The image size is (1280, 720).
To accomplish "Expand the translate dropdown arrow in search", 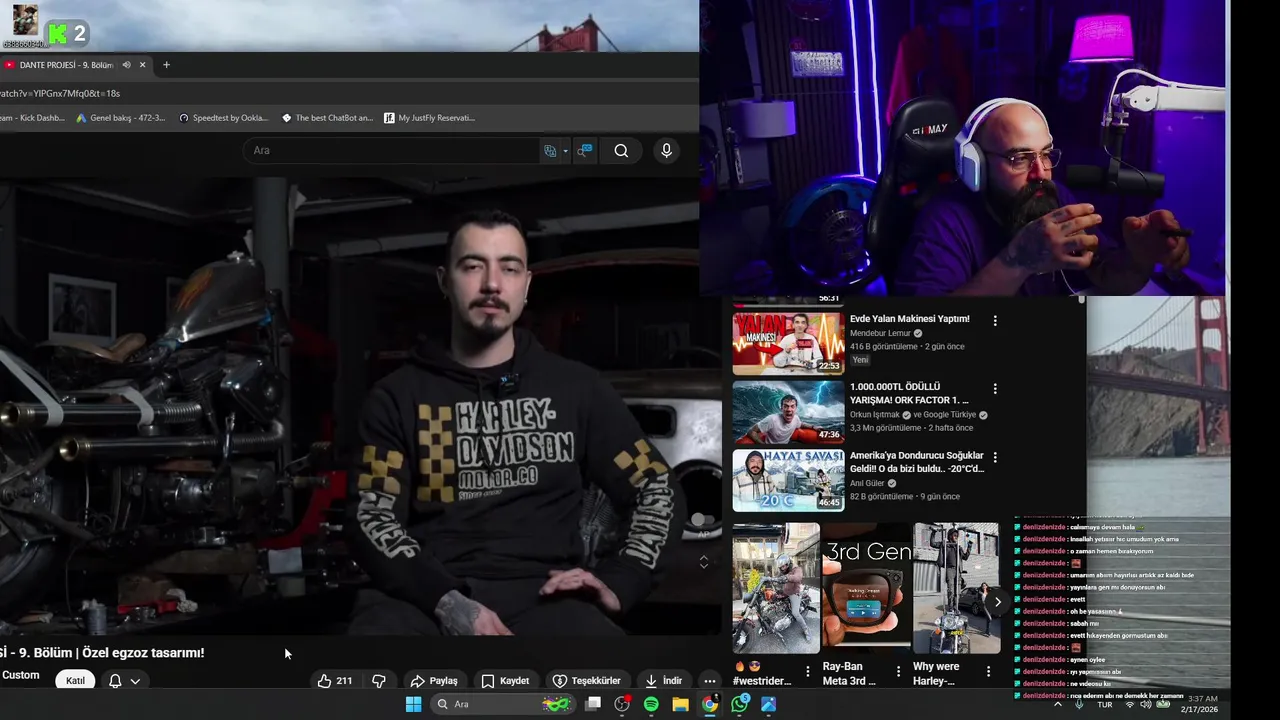I will click(x=565, y=151).
